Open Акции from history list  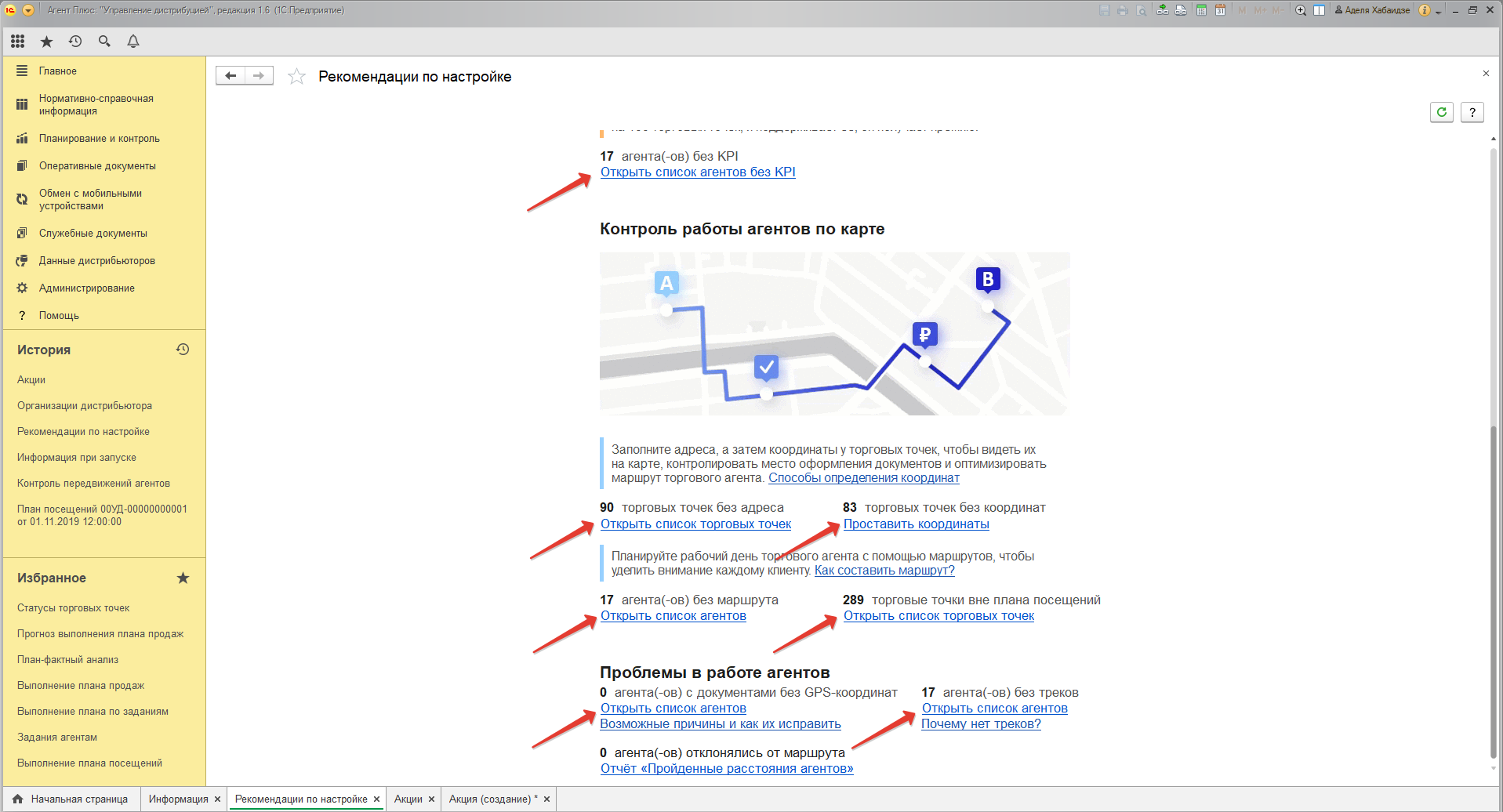tap(31, 379)
